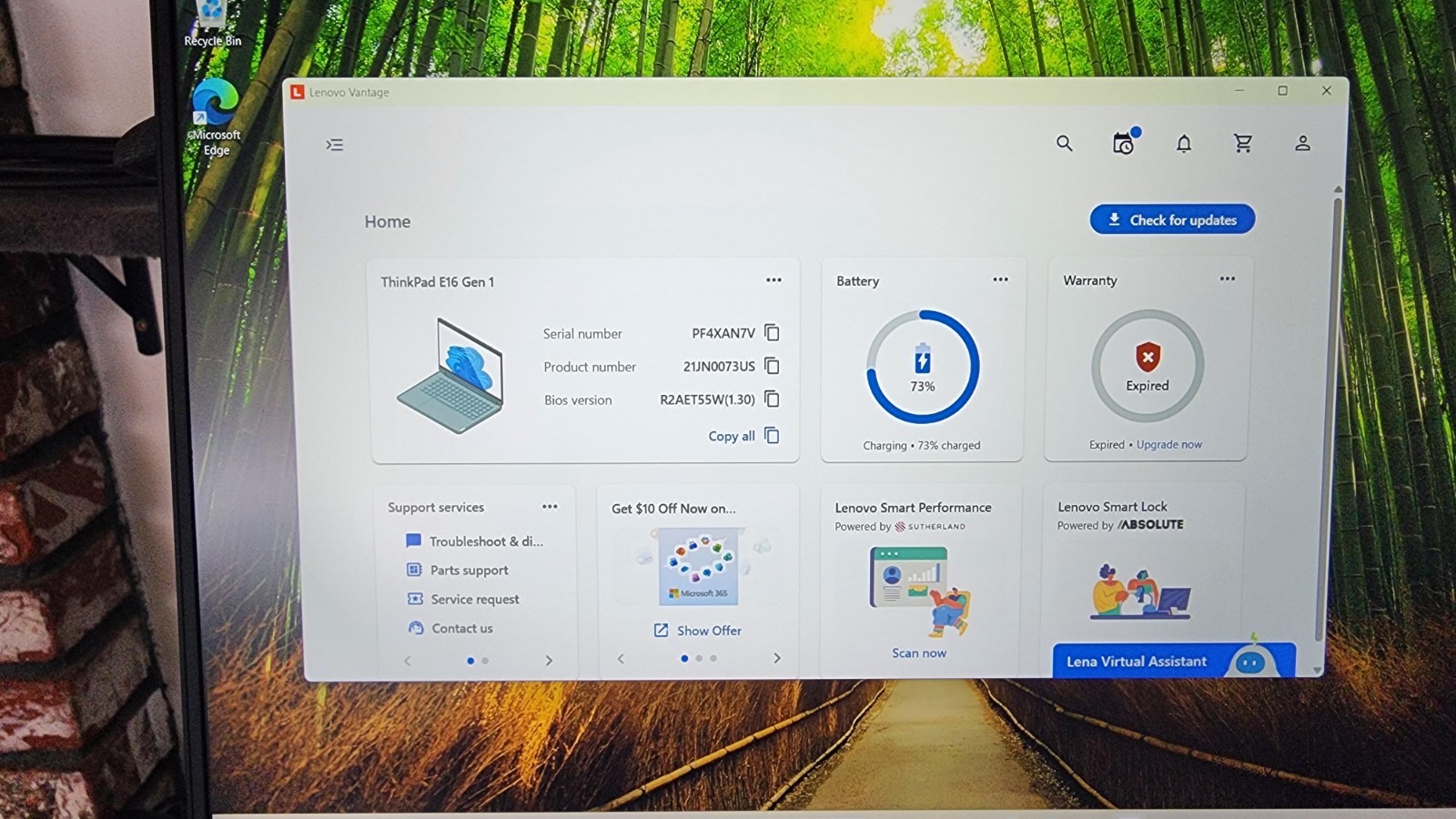1456x819 pixels.
Task: Open the user account profile icon
Action: pyautogui.click(x=1302, y=143)
